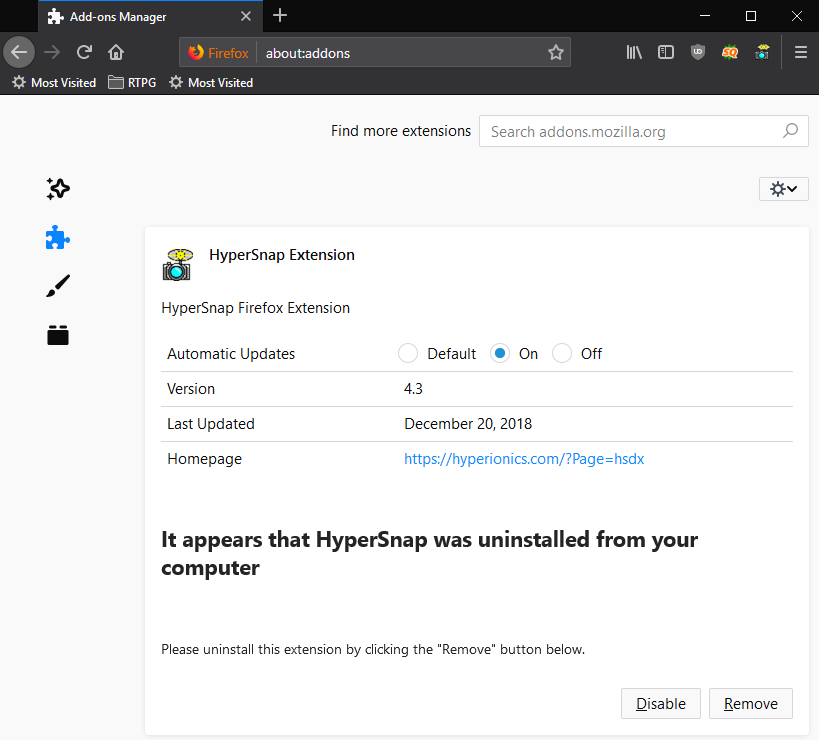Image resolution: width=819 pixels, height=740 pixels.
Task: Open the Firefox home page
Action: tap(116, 52)
